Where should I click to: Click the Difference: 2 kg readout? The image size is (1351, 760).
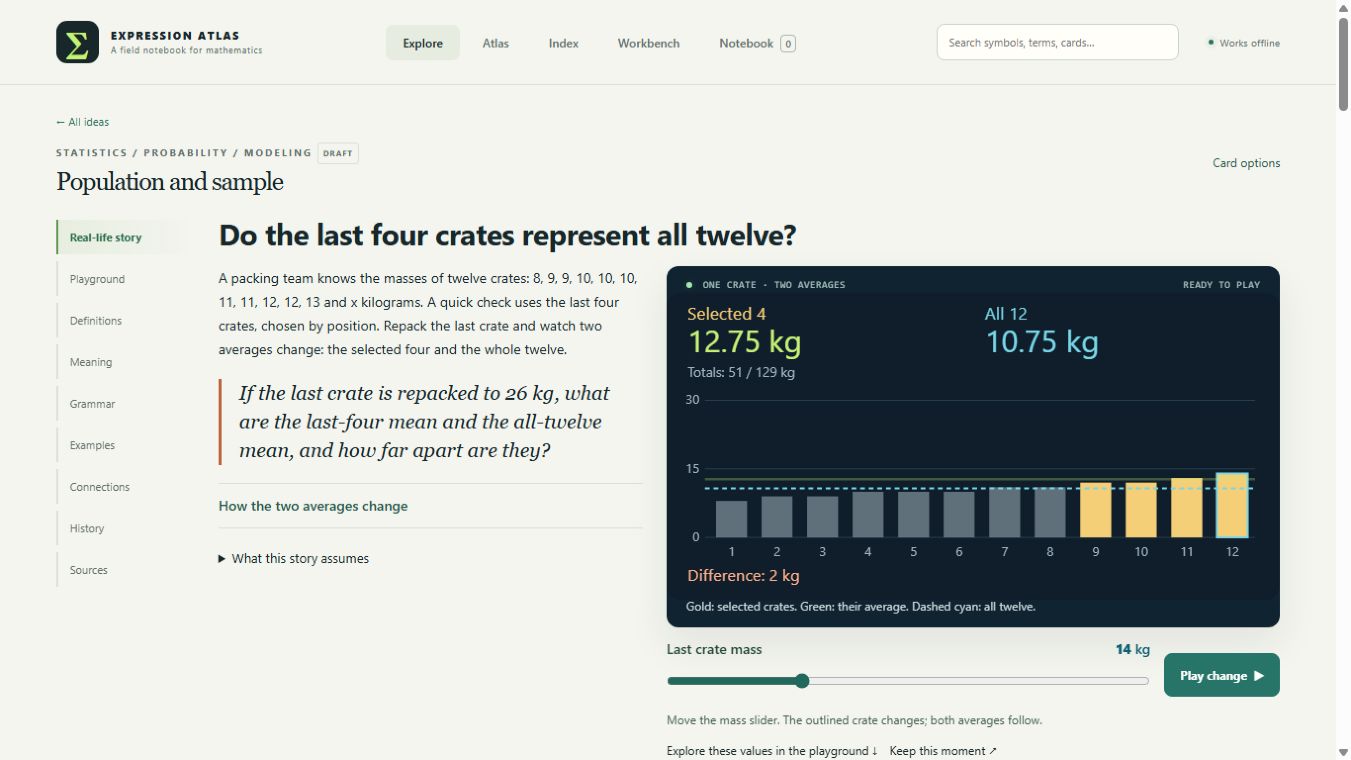coord(743,576)
